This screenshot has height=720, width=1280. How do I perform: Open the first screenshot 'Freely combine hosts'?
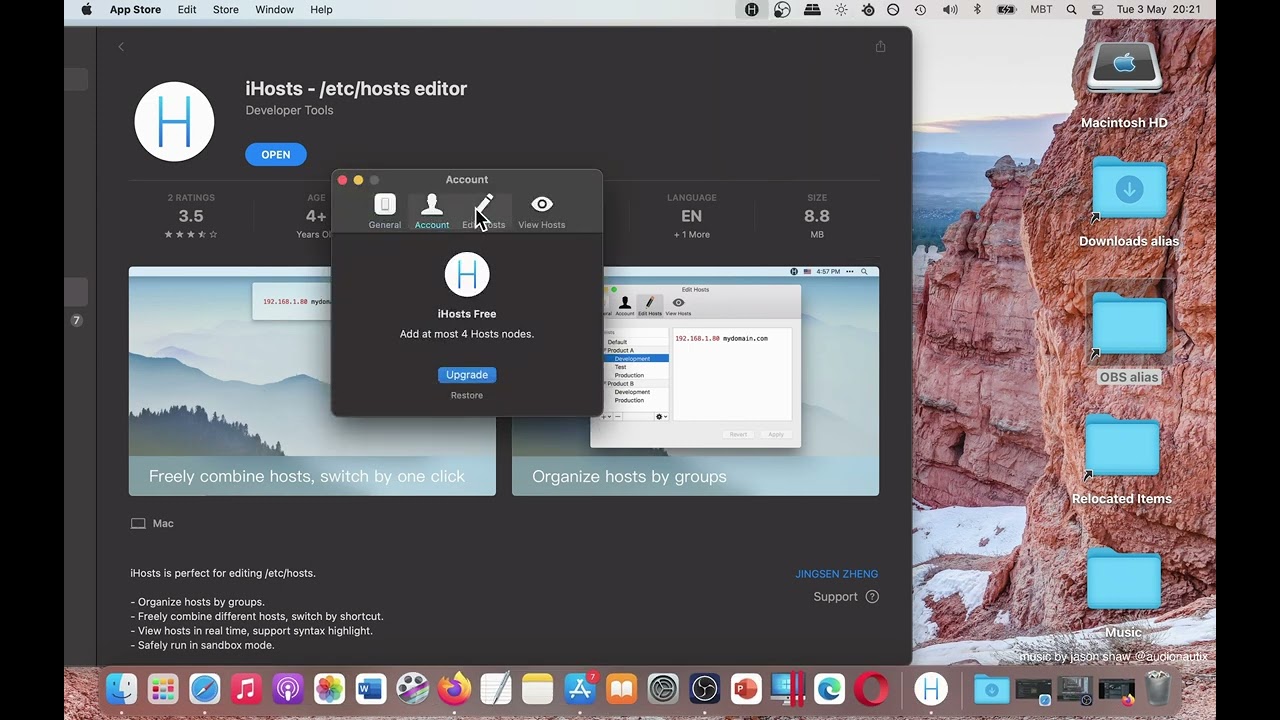[312, 381]
